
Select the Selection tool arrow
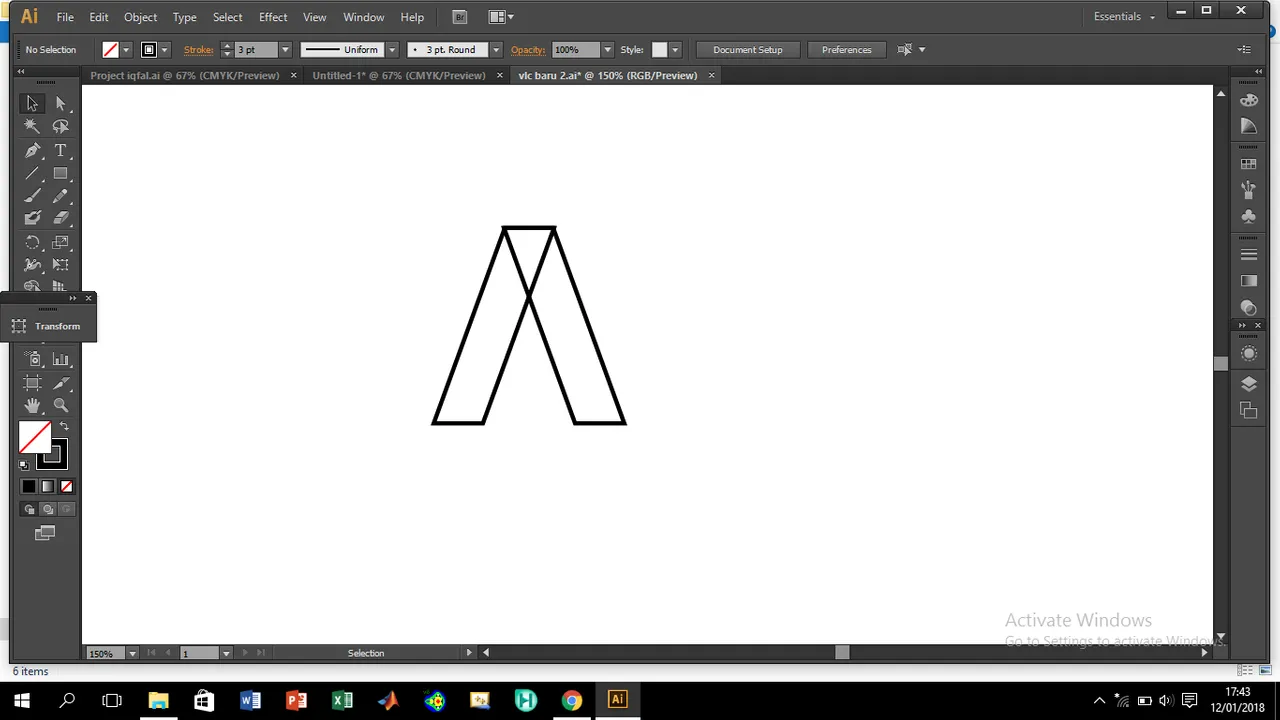click(32, 103)
